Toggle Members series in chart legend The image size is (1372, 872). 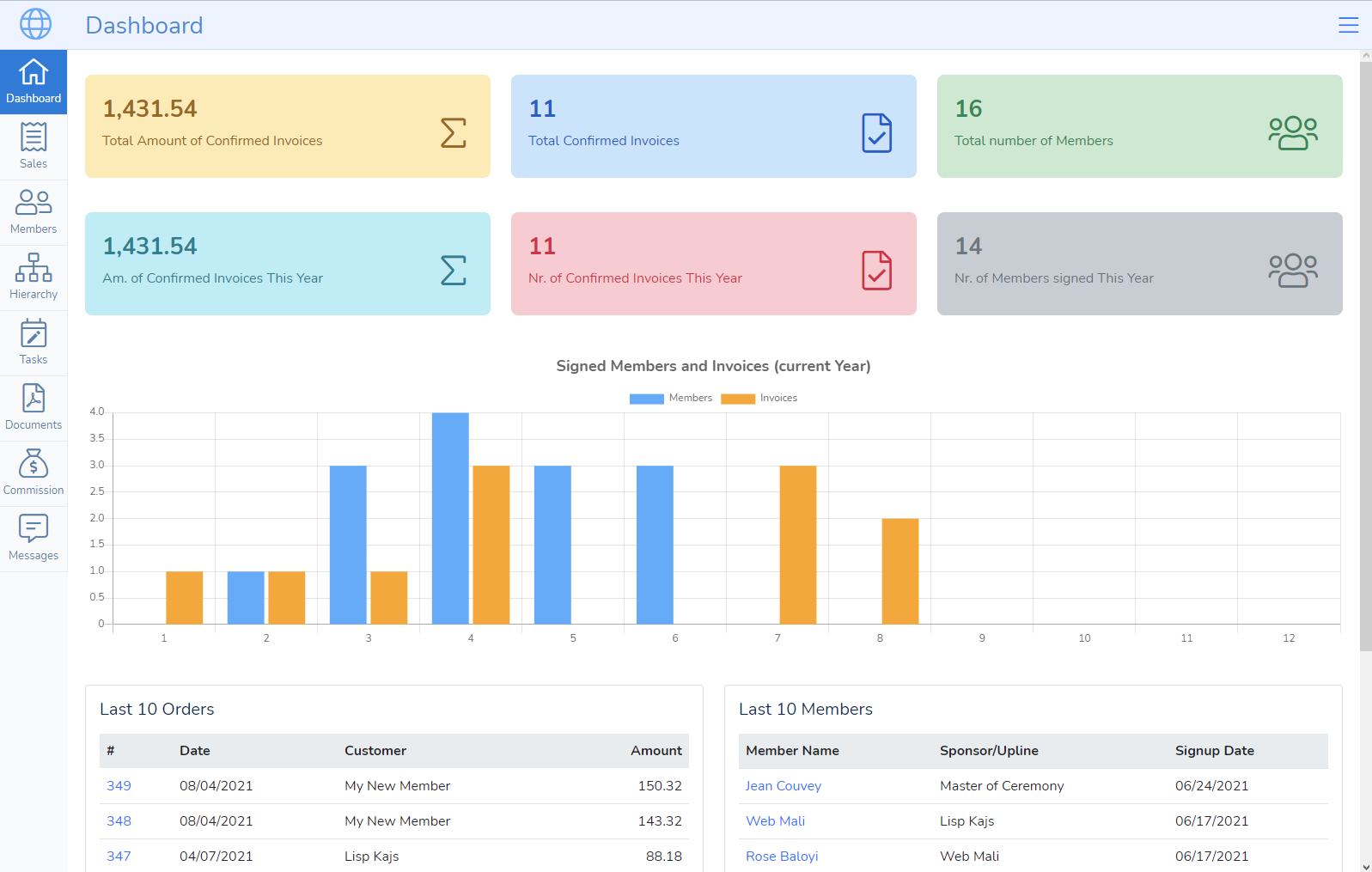[x=671, y=398]
